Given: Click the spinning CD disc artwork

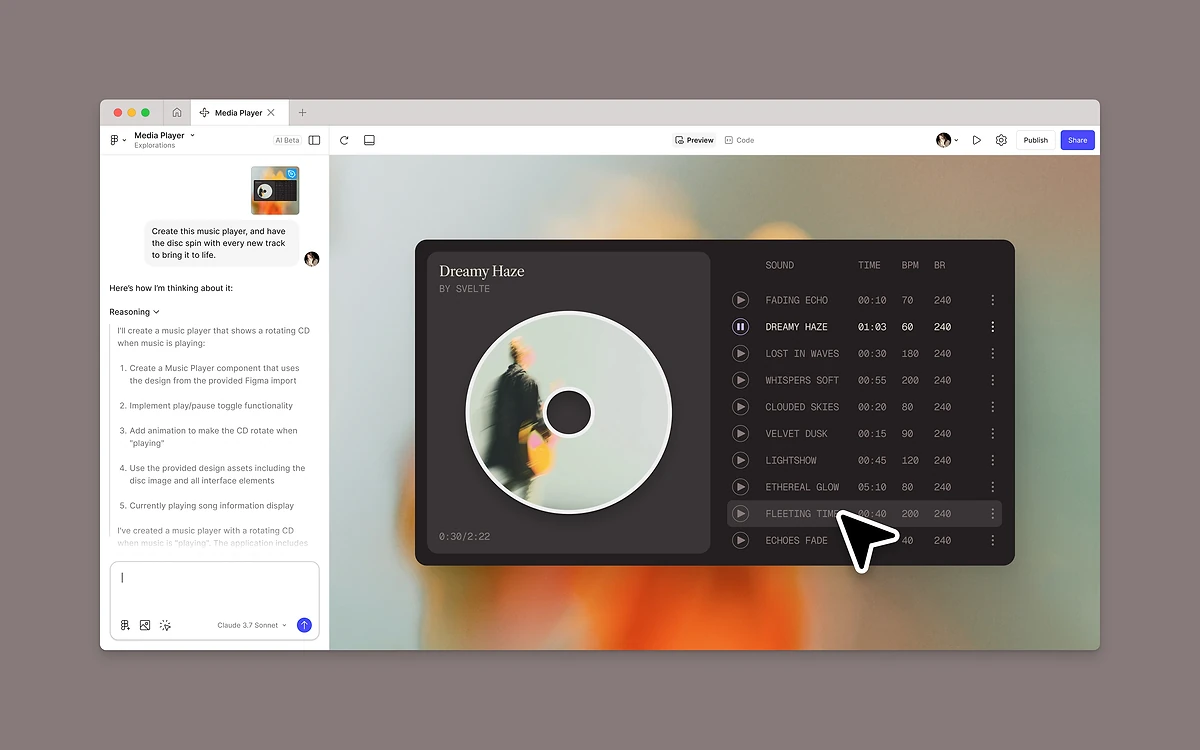Looking at the screenshot, I should tap(569, 412).
